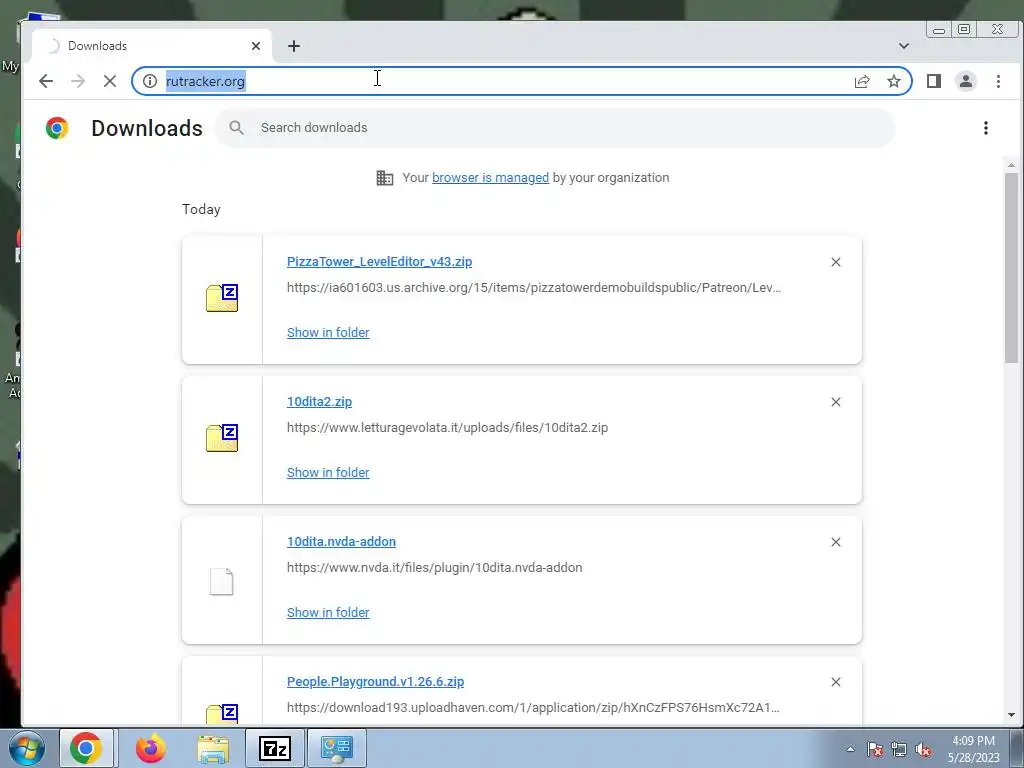Click the Action Center flag tray icon

pyautogui.click(x=875, y=749)
